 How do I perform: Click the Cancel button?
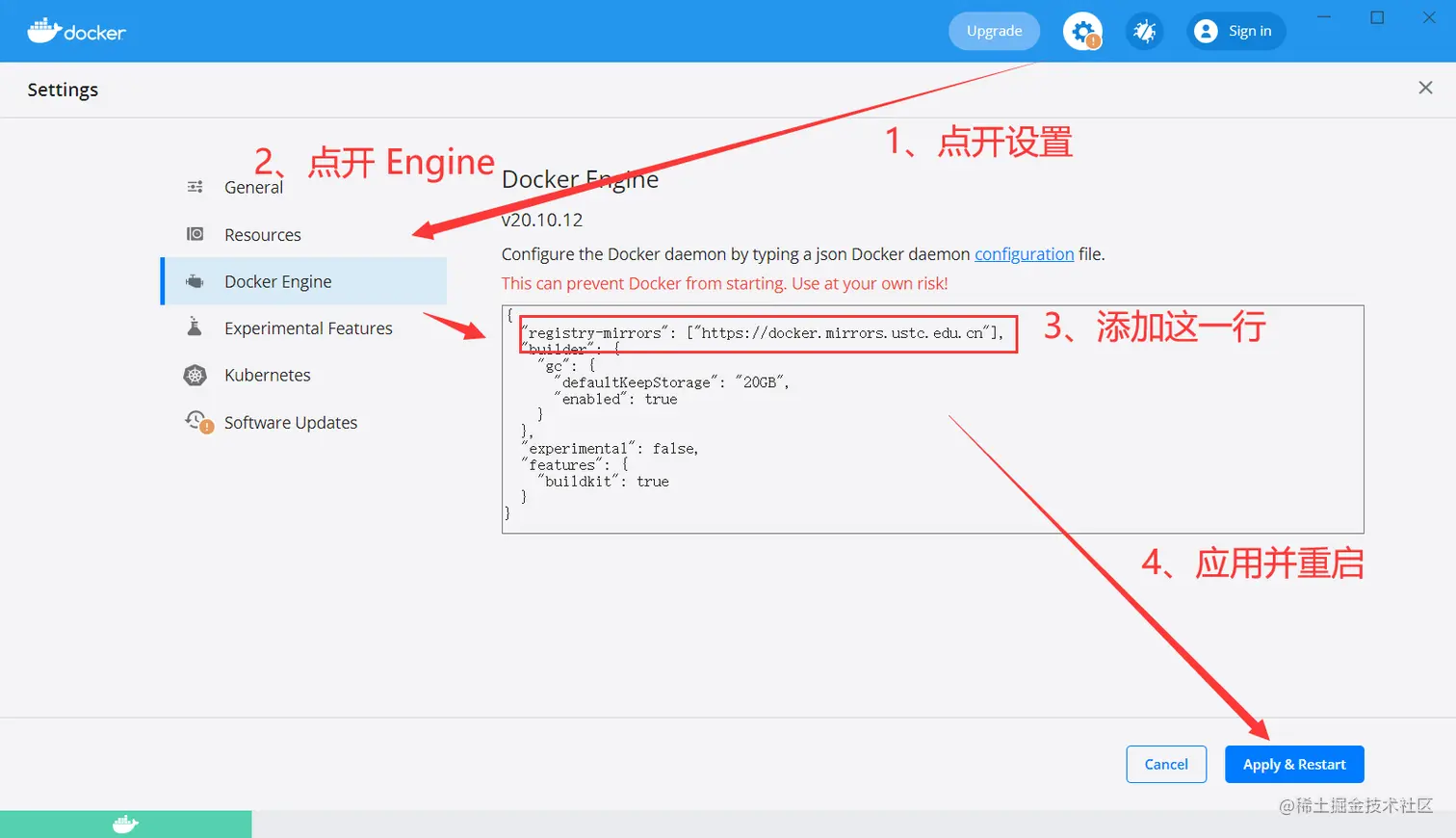(1165, 764)
